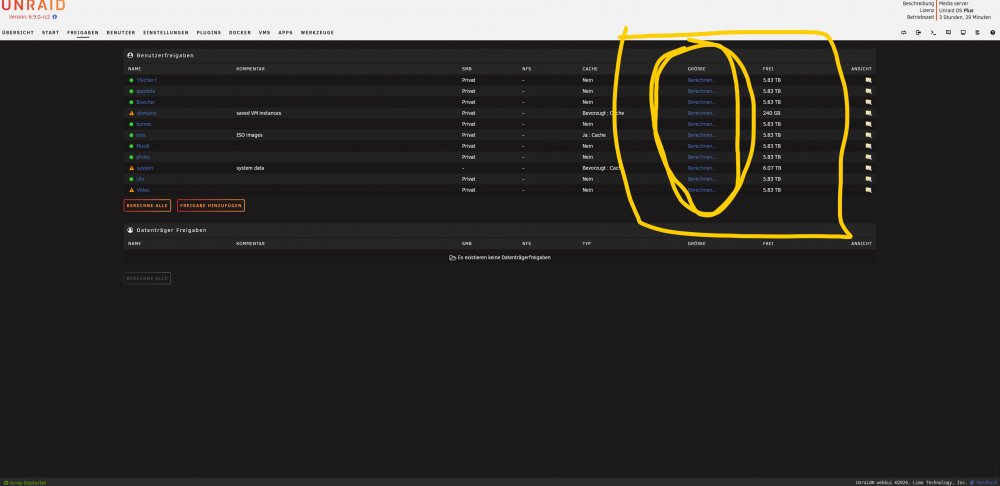The height and width of the screenshot is (486, 1000).
Task: Click the Berechne Alle button under Benutzerfreigaben
Action: (147, 205)
